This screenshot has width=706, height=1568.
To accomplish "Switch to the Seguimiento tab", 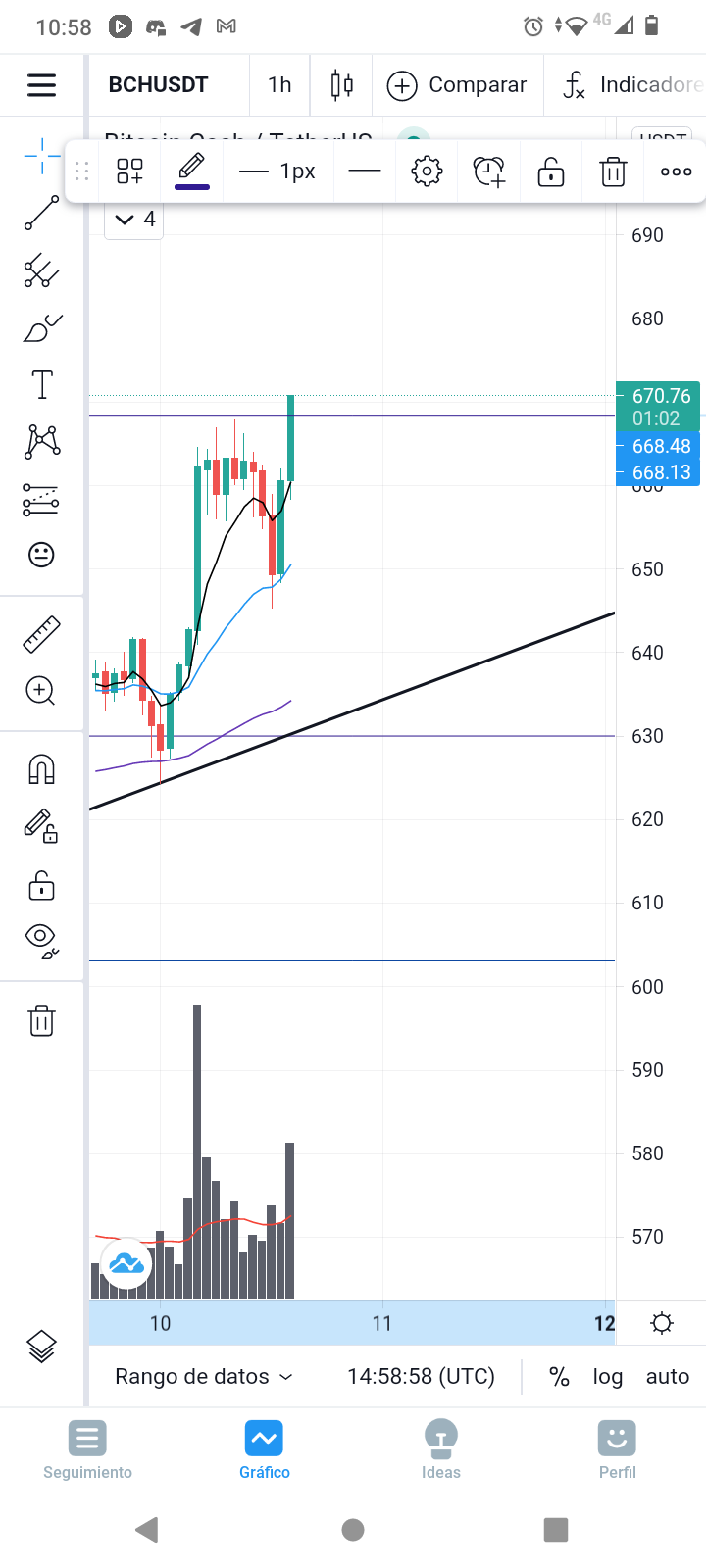I will pos(88,1450).
